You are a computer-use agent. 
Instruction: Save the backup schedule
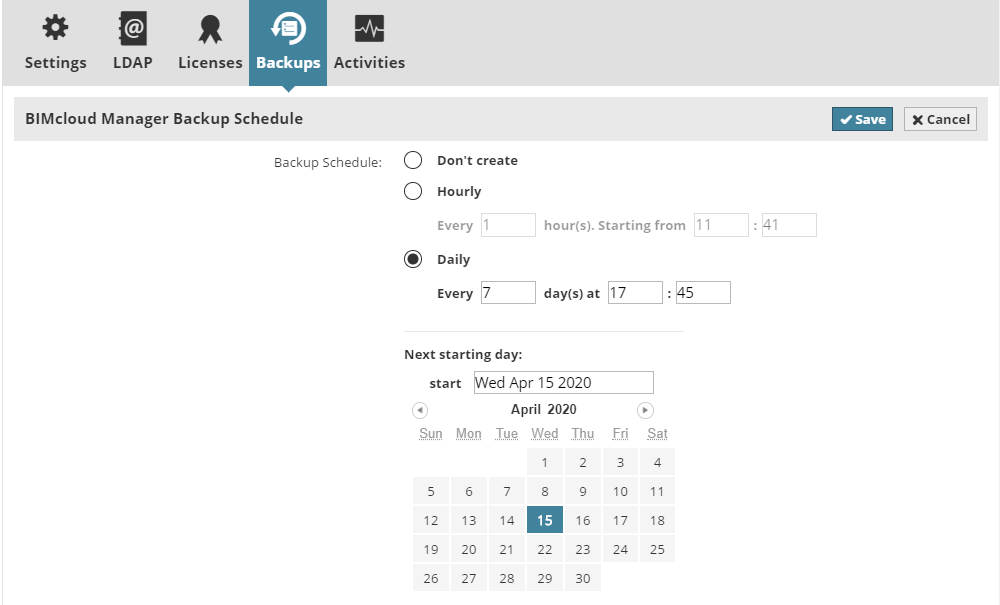[x=862, y=119]
